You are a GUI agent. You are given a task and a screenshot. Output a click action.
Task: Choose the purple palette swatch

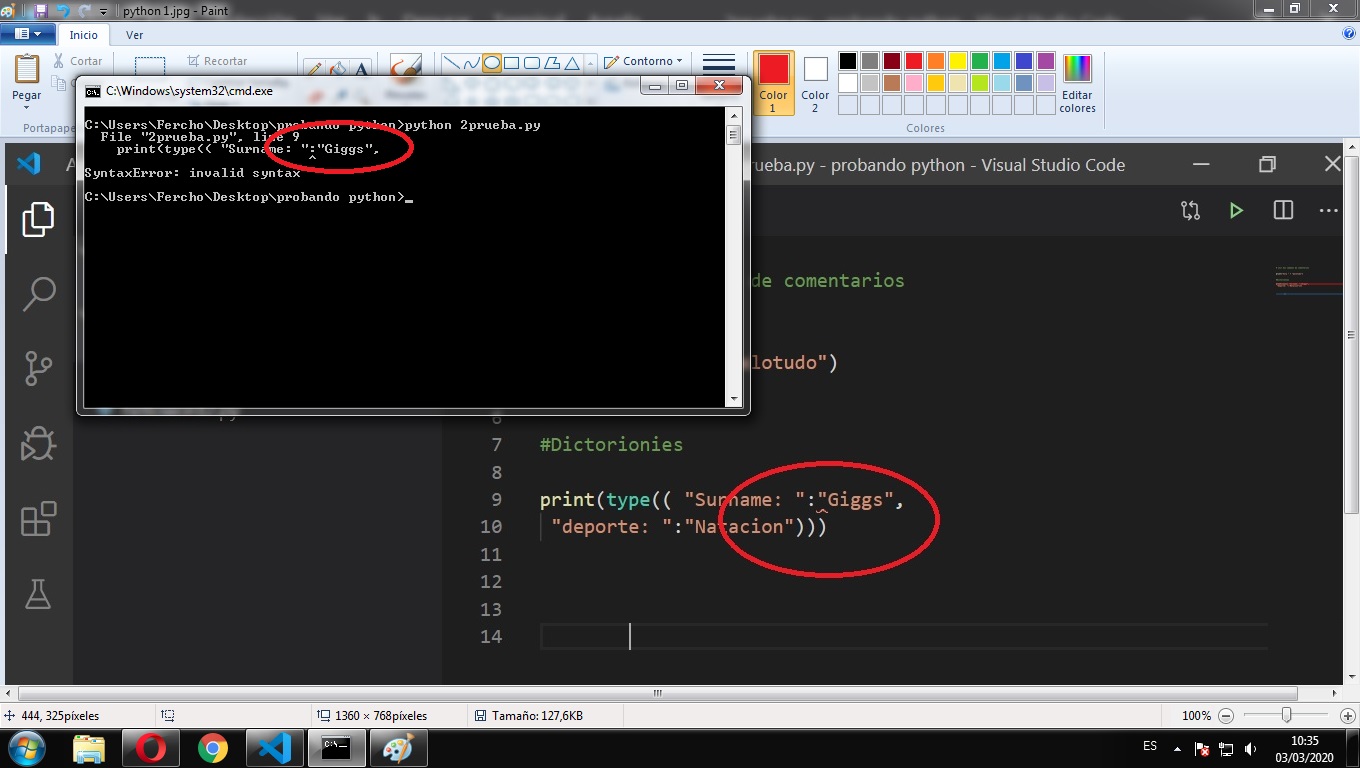click(x=1046, y=61)
